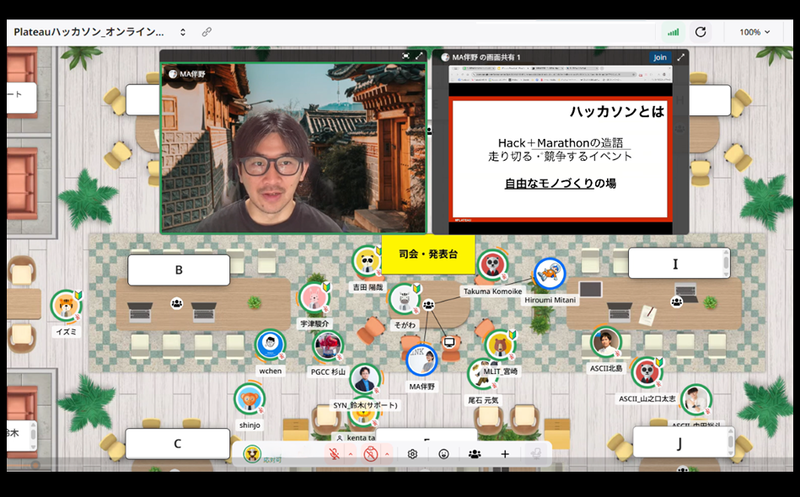Click the leave seat icon in toolbar
This screenshot has width=800, height=497.
(x=536, y=454)
